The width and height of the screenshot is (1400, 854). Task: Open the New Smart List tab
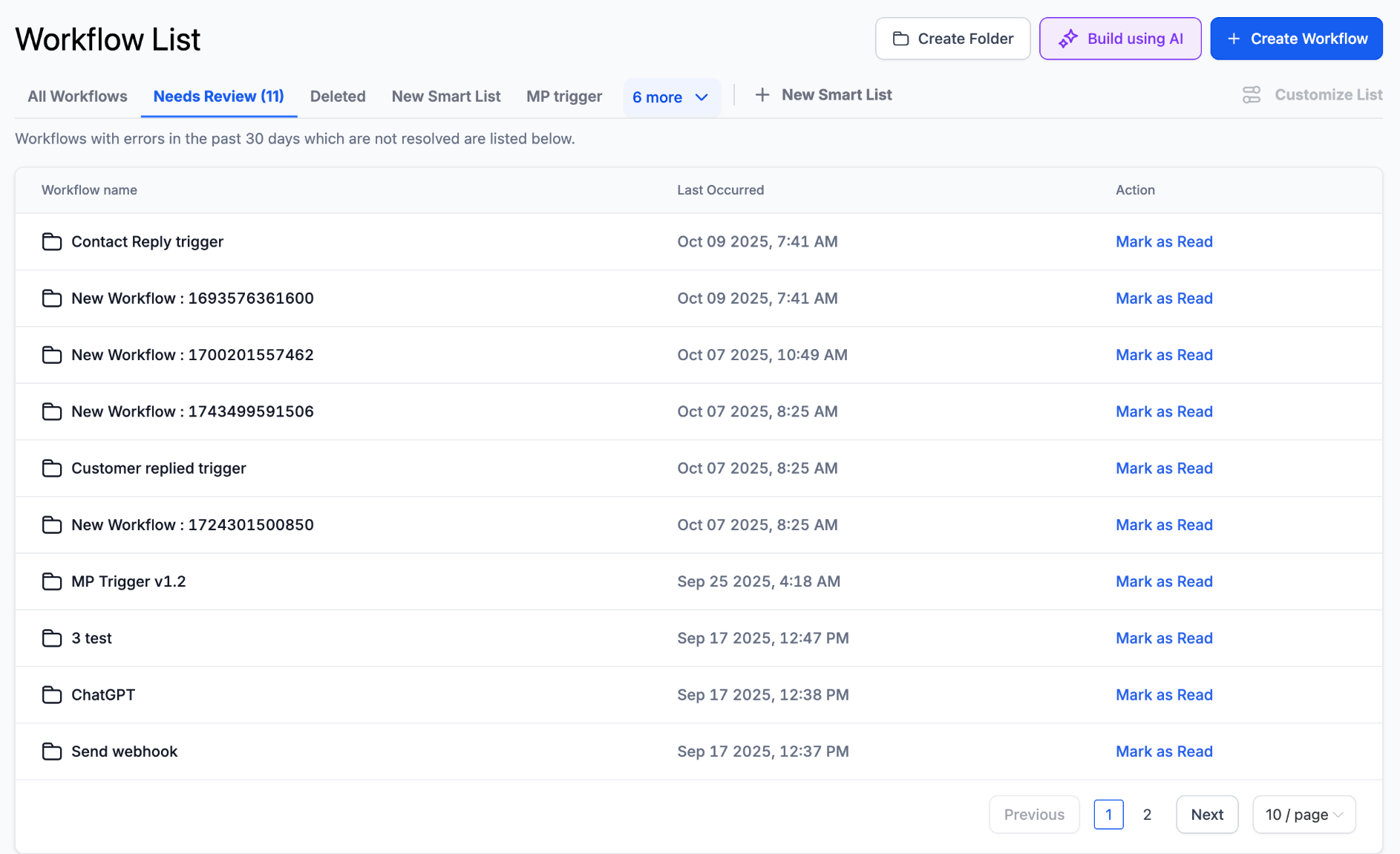(446, 97)
